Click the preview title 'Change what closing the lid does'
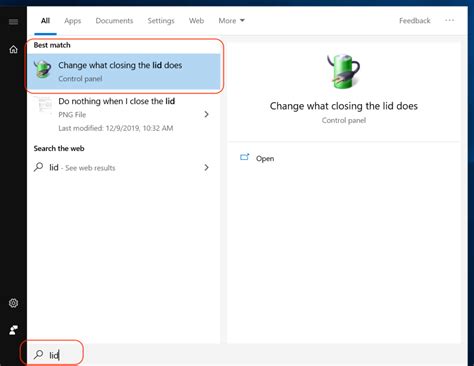474x366 pixels. coord(344,106)
